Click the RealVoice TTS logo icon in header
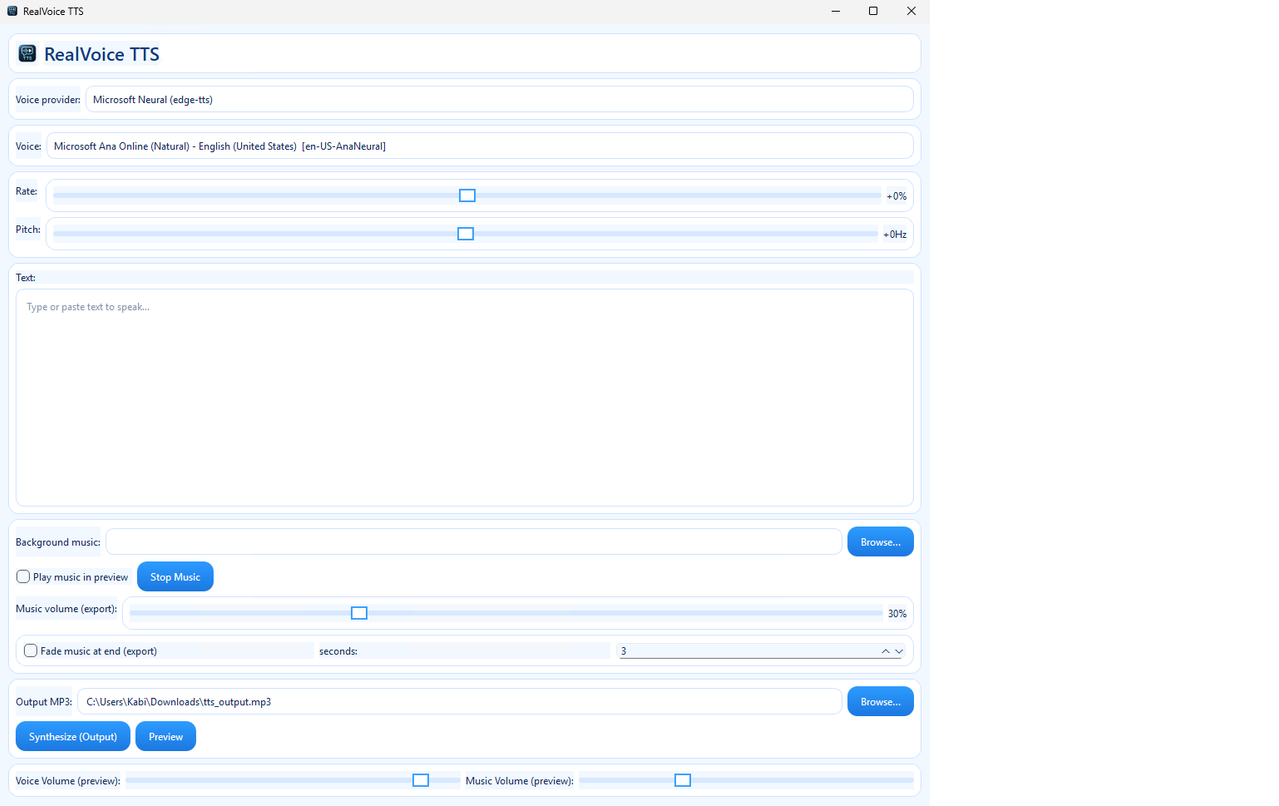1279x806 pixels. pos(27,53)
